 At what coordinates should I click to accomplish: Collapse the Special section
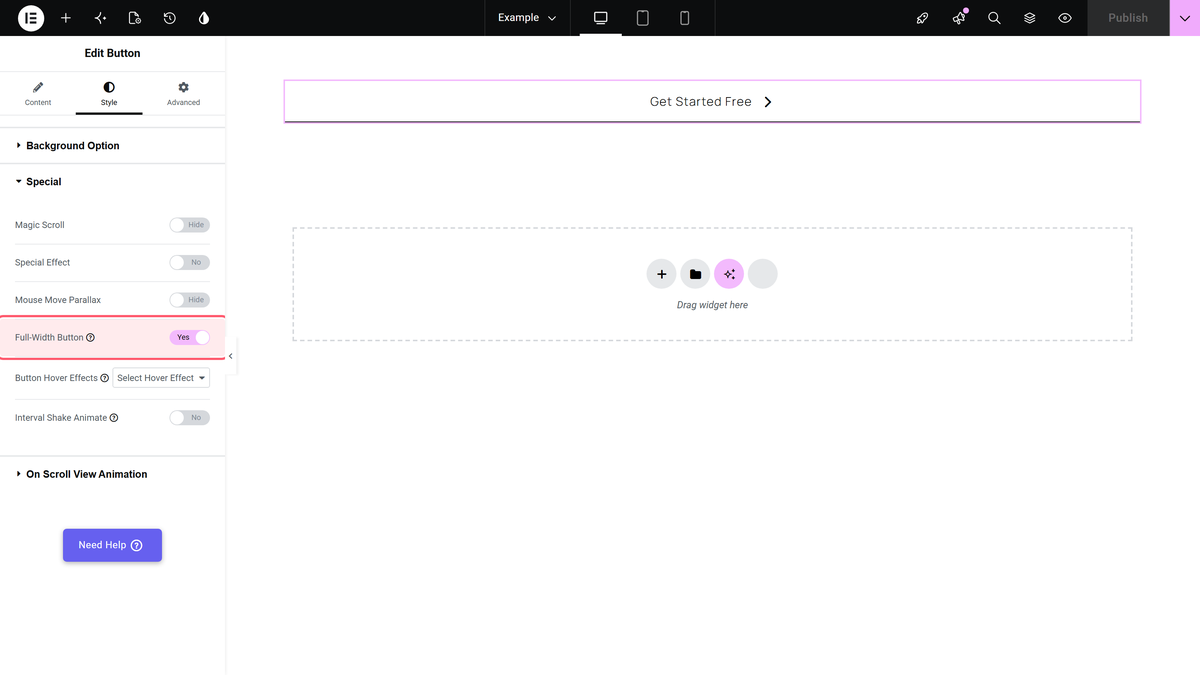pyautogui.click(x=112, y=182)
